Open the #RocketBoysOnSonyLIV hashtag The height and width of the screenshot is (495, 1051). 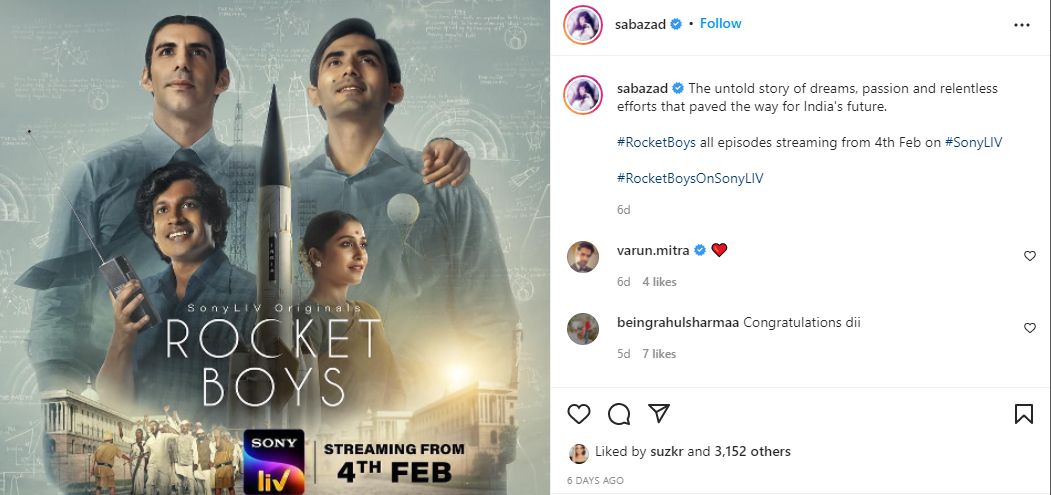point(683,178)
